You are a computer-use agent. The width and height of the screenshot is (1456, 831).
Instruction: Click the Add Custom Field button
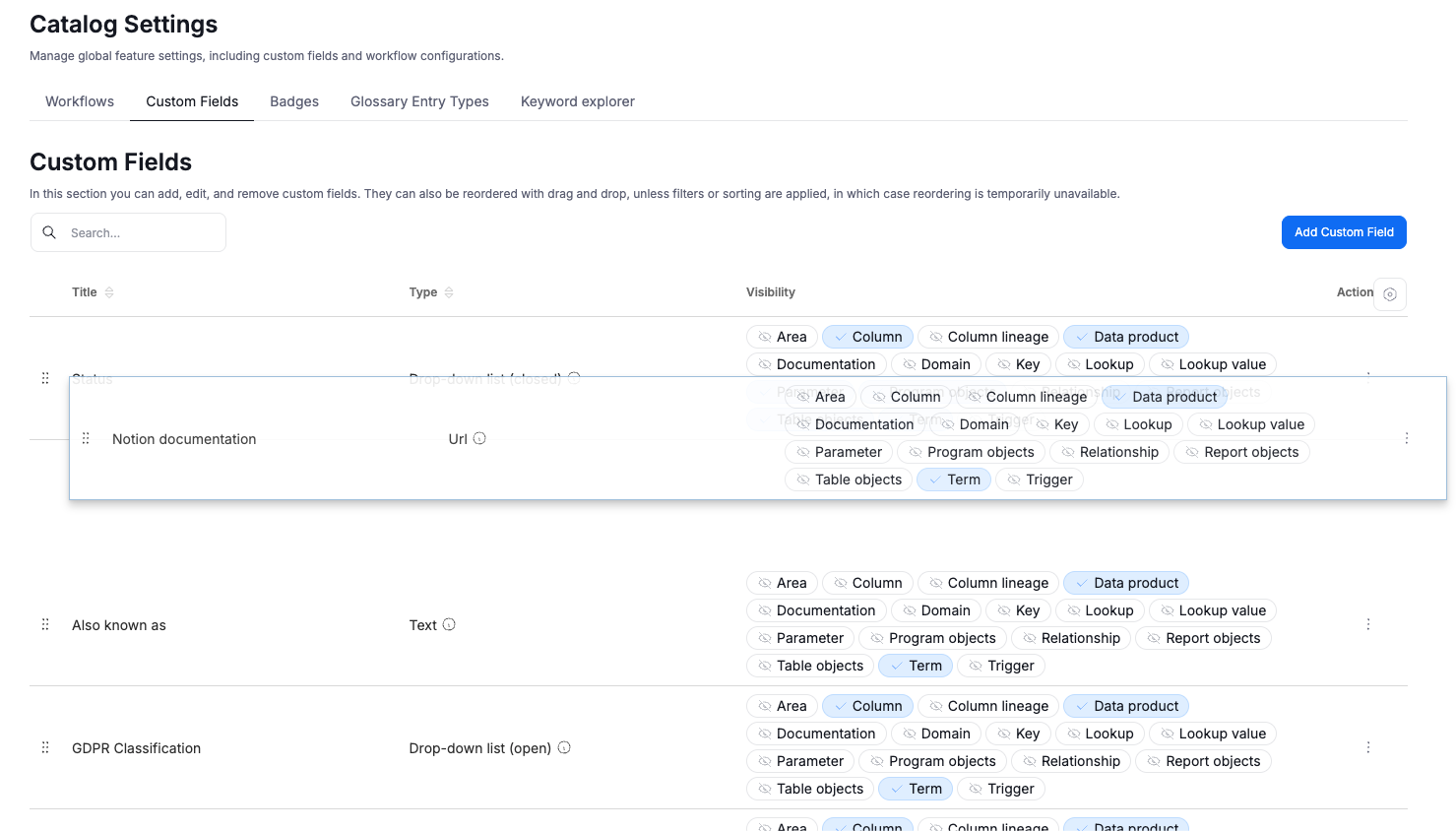tap(1343, 232)
